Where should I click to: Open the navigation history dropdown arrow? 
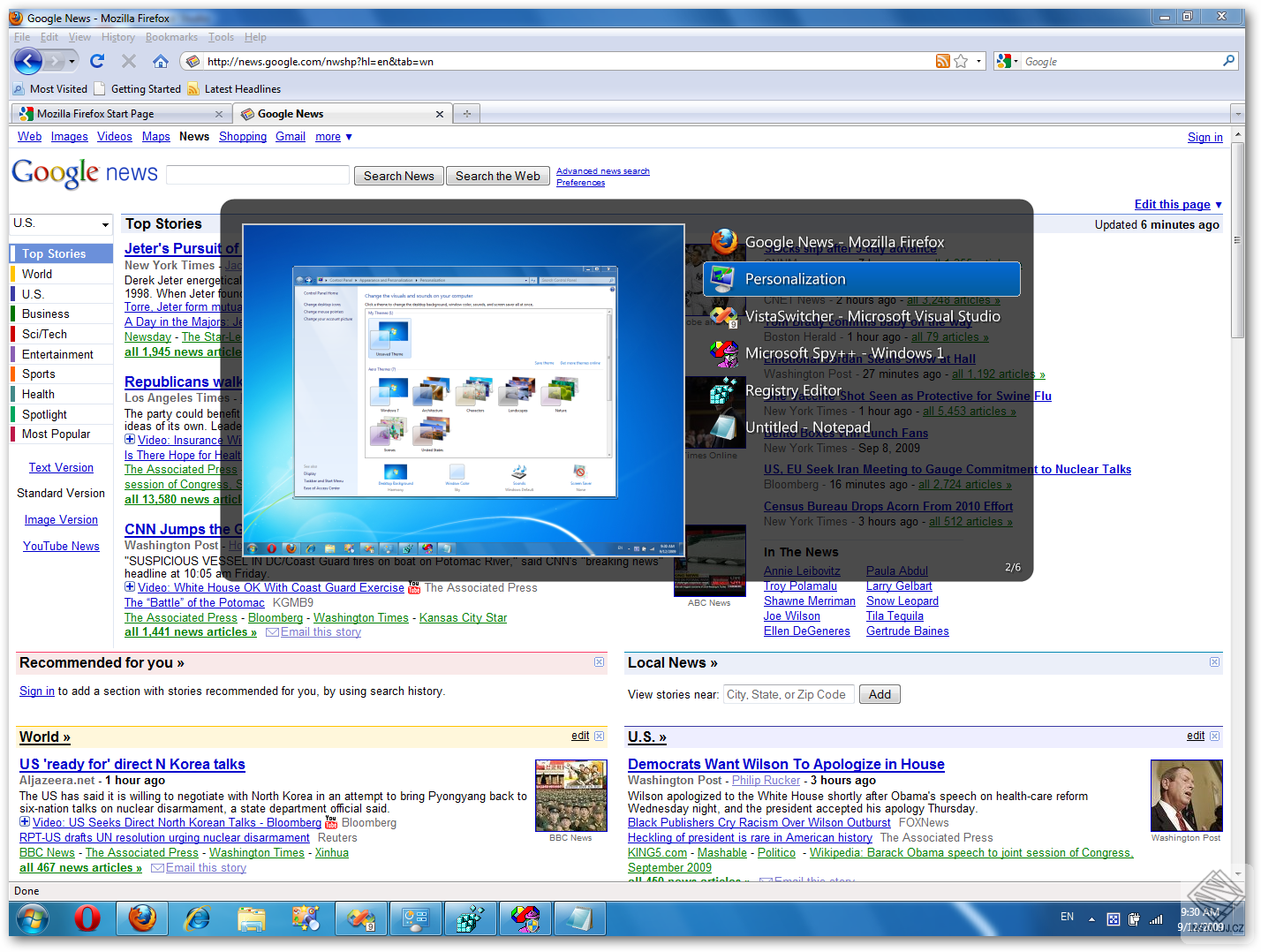pos(72,61)
